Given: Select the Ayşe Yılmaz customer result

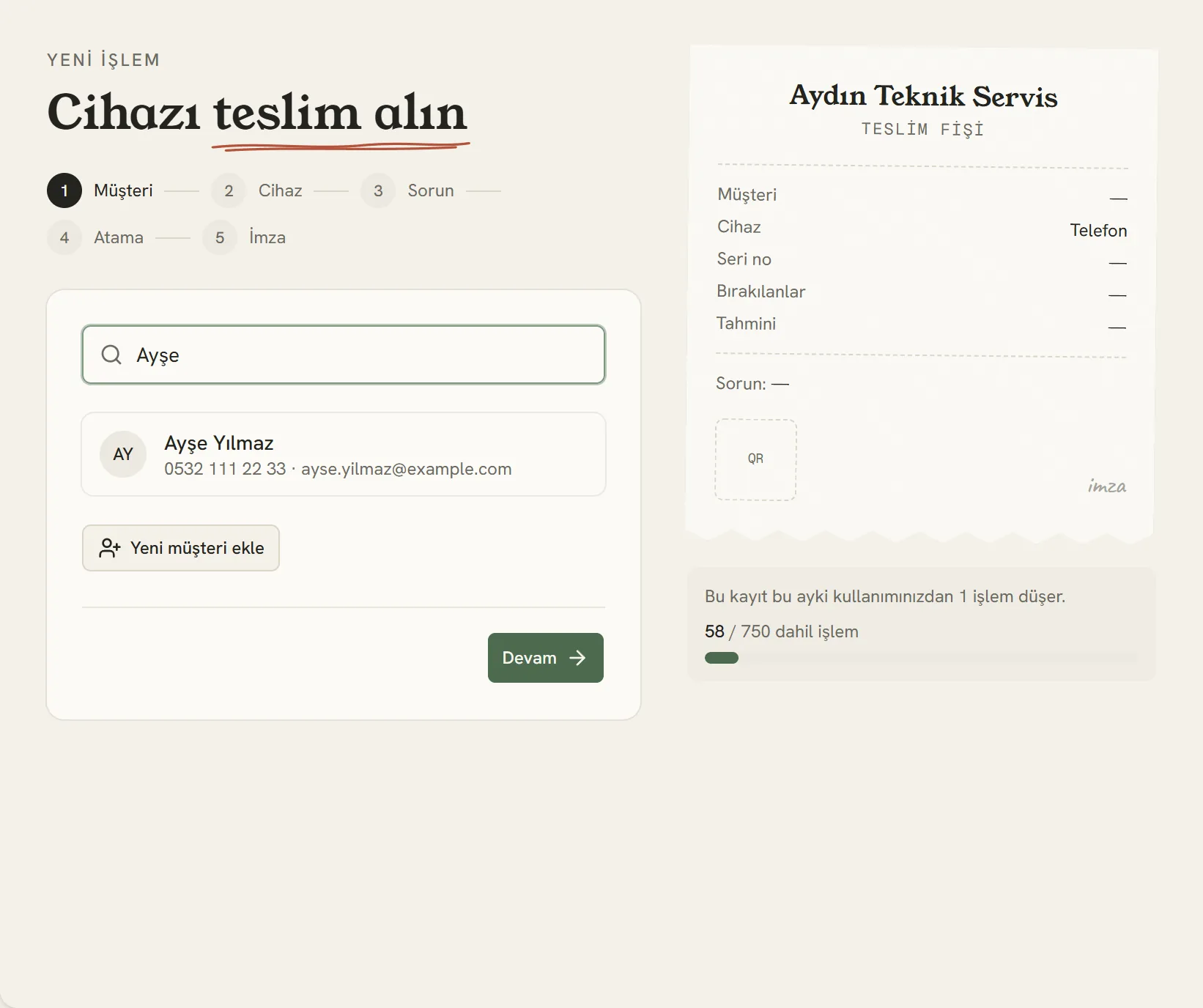Looking at the screenshot, I should (x=344, y=454).
